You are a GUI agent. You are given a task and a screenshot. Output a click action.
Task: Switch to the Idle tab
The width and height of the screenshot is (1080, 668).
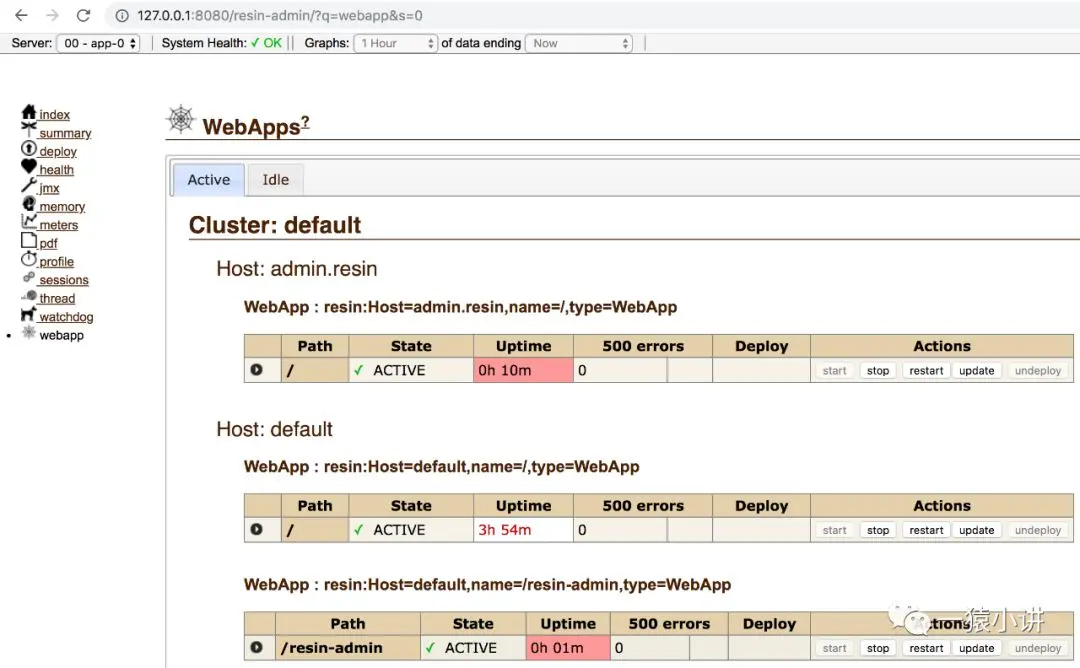coord(276,180)
